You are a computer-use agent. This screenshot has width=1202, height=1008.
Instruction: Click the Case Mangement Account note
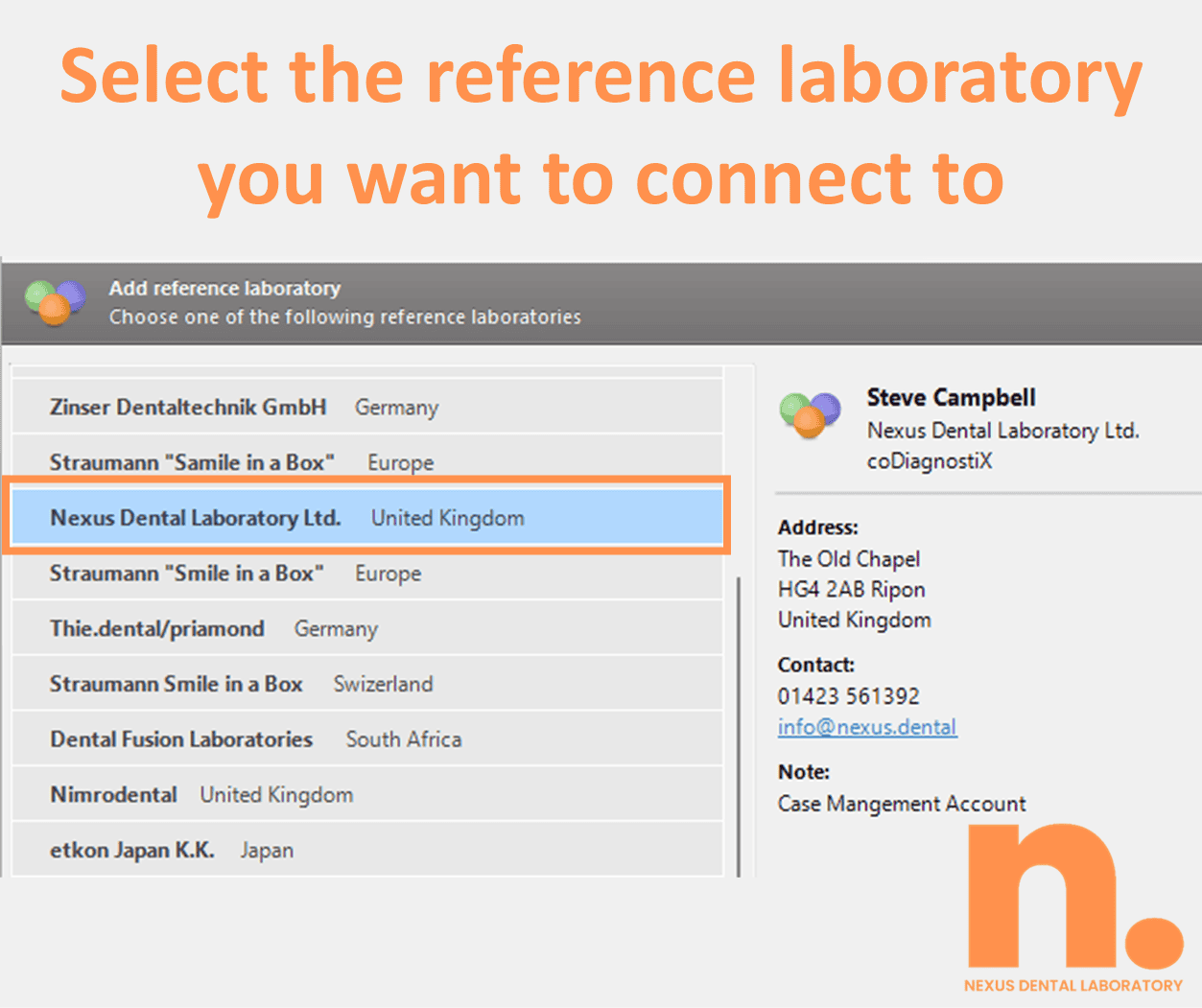coord(902,804)
